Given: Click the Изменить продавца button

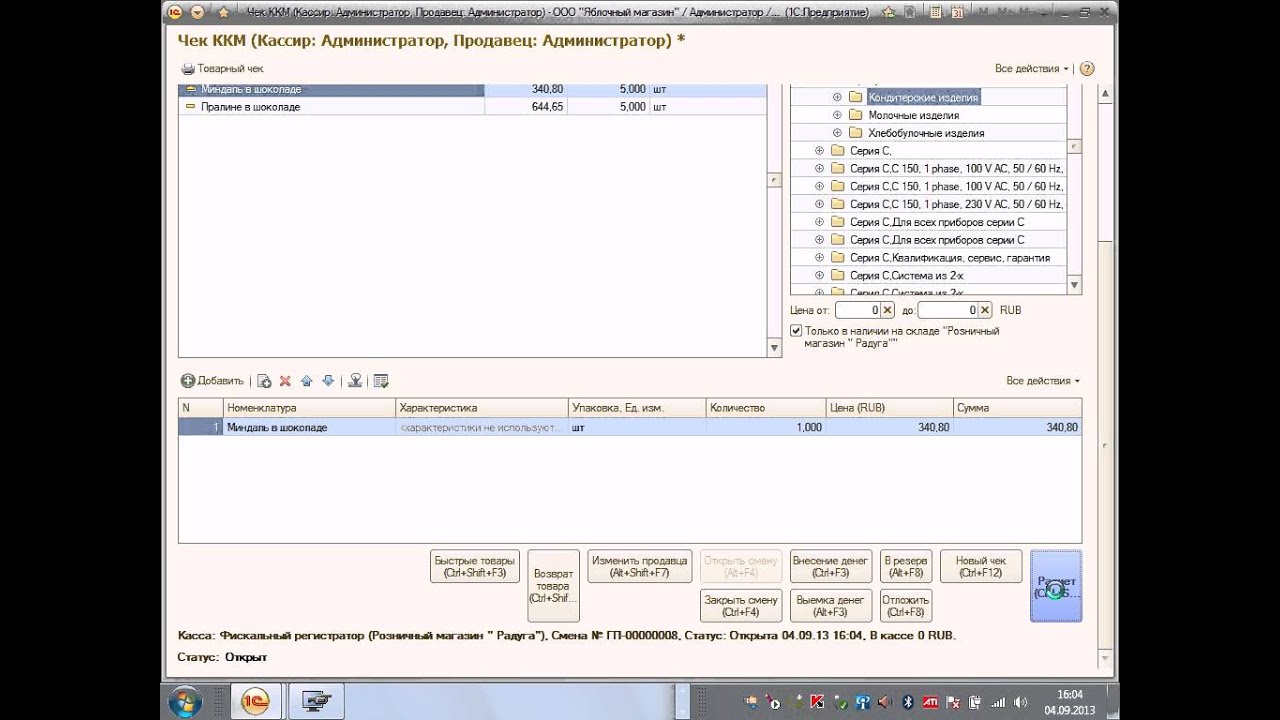Looking at the screenshot, I should click(640, 567).
